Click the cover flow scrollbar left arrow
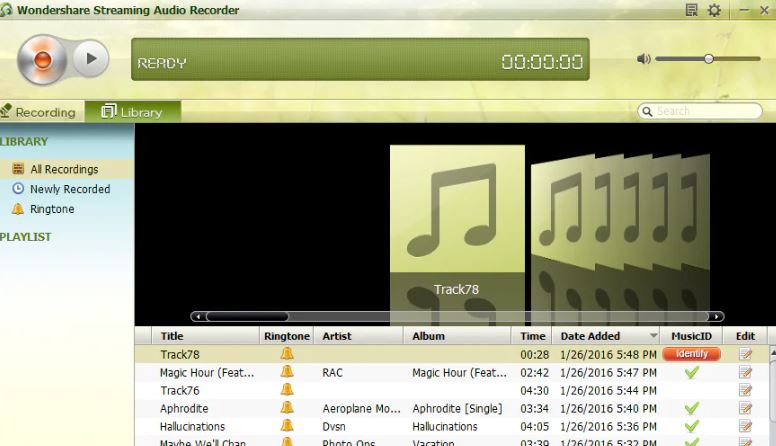This screenshot has width=776, height=446. [x=198, y=317]
